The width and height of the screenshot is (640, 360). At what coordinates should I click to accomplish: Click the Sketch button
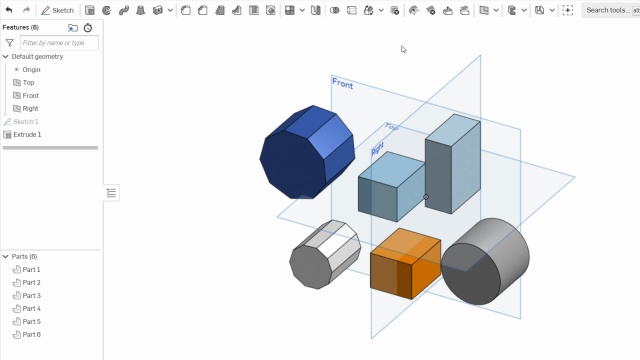coord(58,10)
